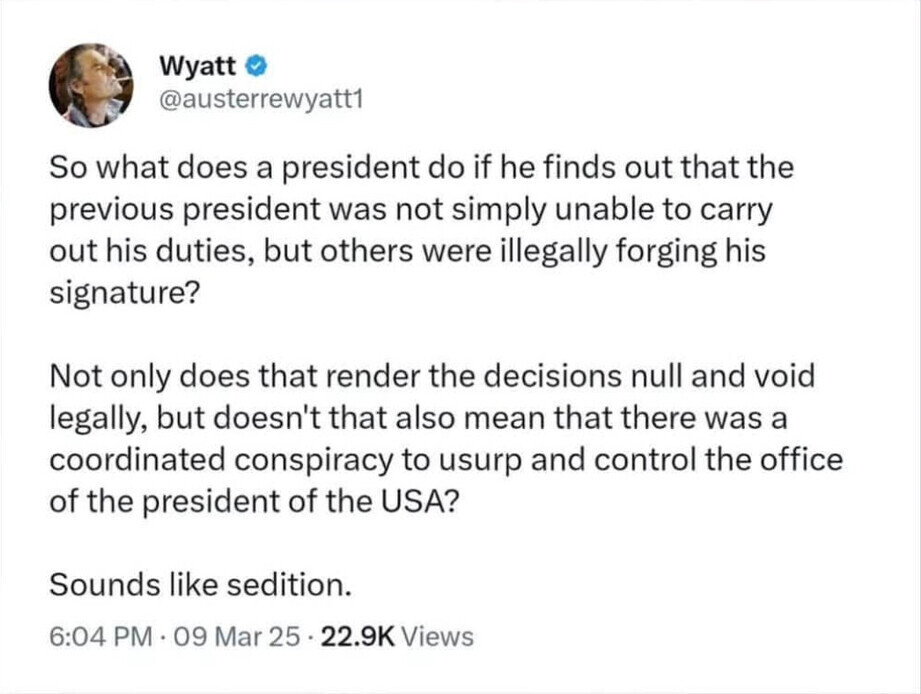This screenshot has width=921, height=694.
Task: Click the line starting "Not only does that render"
Action: pyautogui.click(x=432, y=377)
